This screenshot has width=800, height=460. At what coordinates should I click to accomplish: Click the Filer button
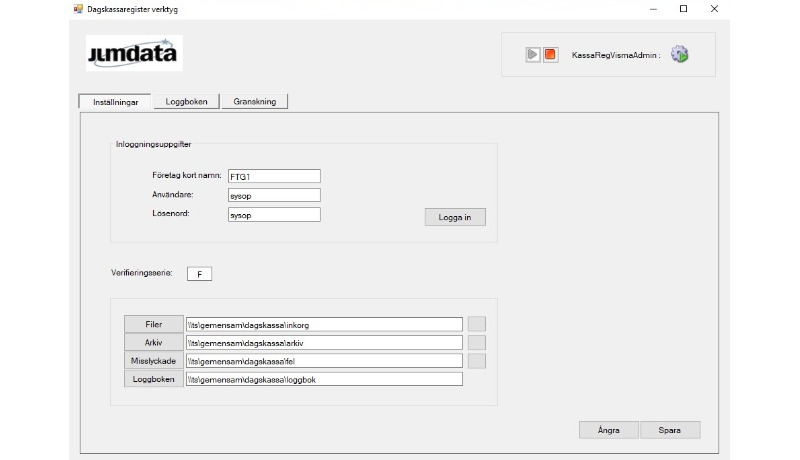click(154, 324)
